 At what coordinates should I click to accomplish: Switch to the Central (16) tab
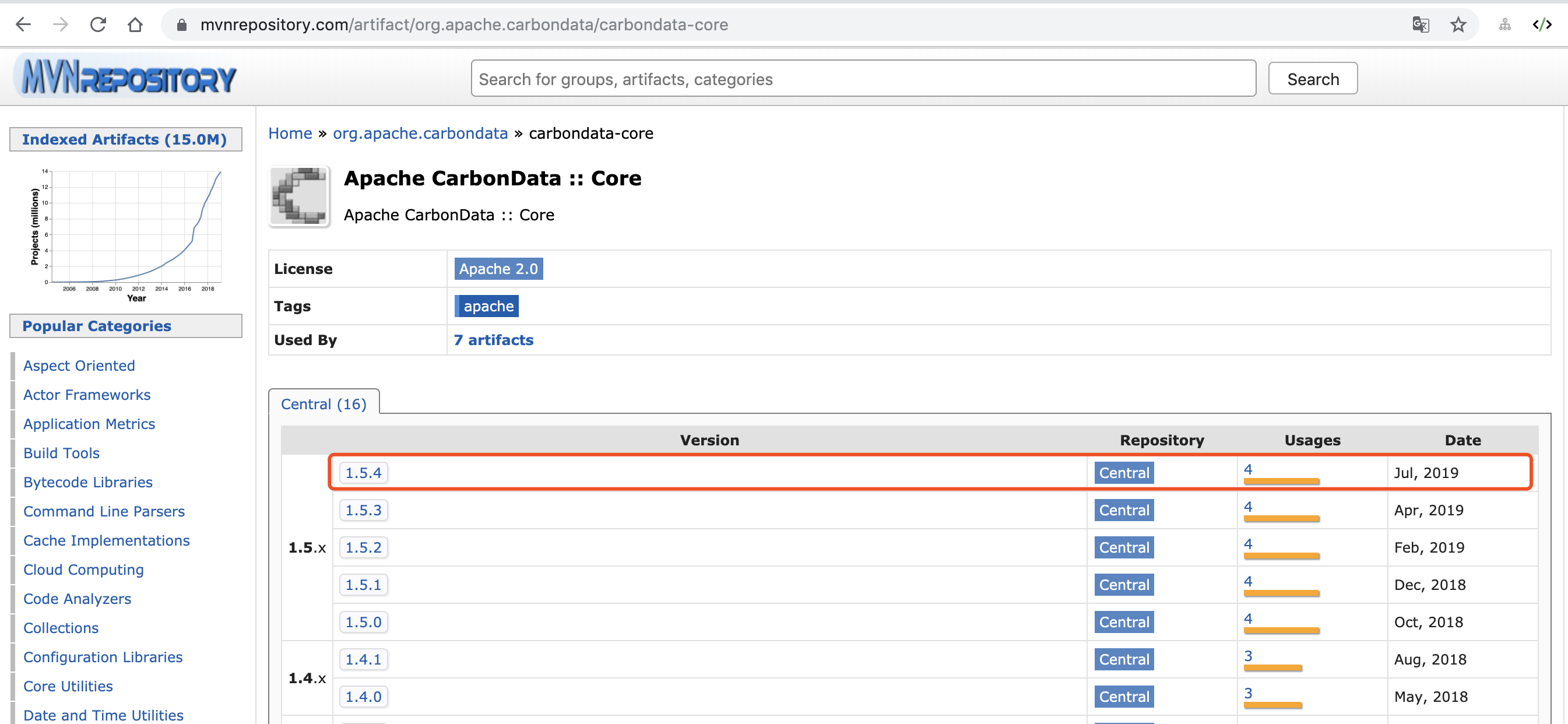(x=324, y=403)
